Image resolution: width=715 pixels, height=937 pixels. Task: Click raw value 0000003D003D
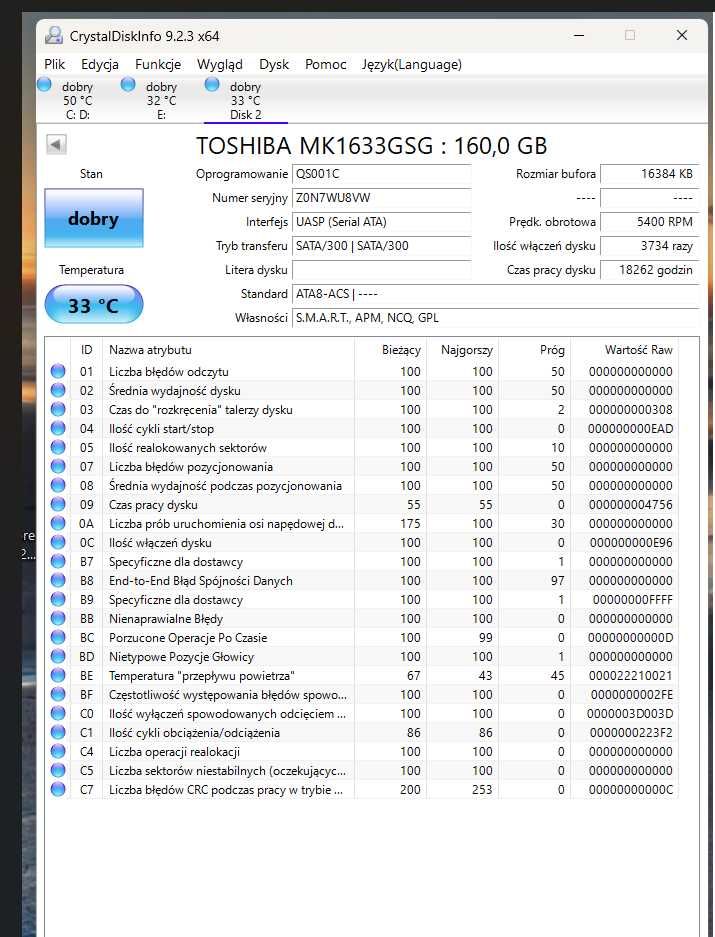point(630,714)
